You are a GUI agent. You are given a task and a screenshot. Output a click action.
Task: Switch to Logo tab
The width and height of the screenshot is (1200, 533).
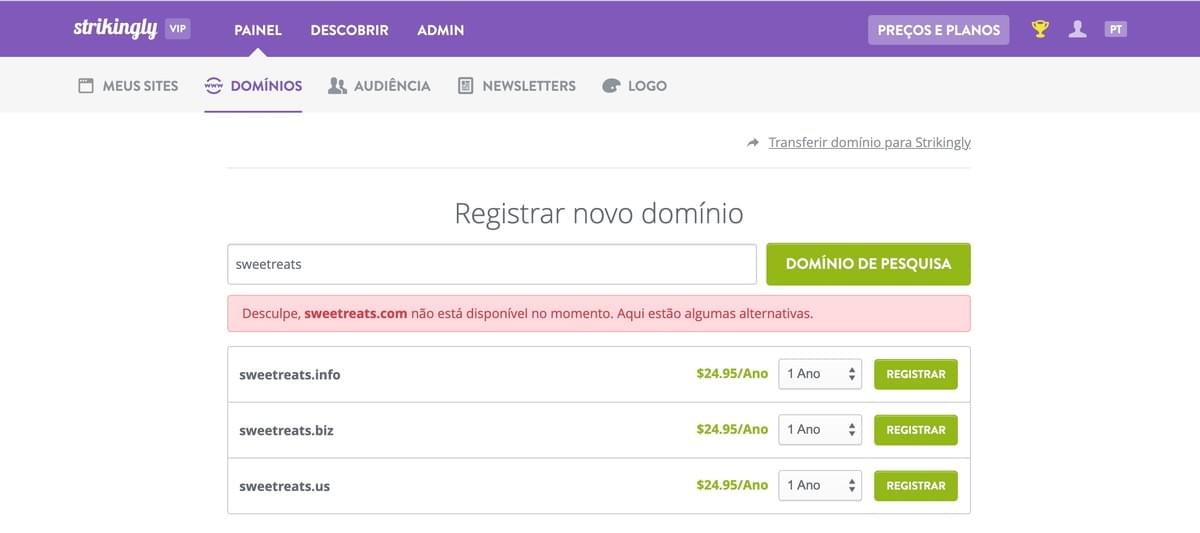634,86
